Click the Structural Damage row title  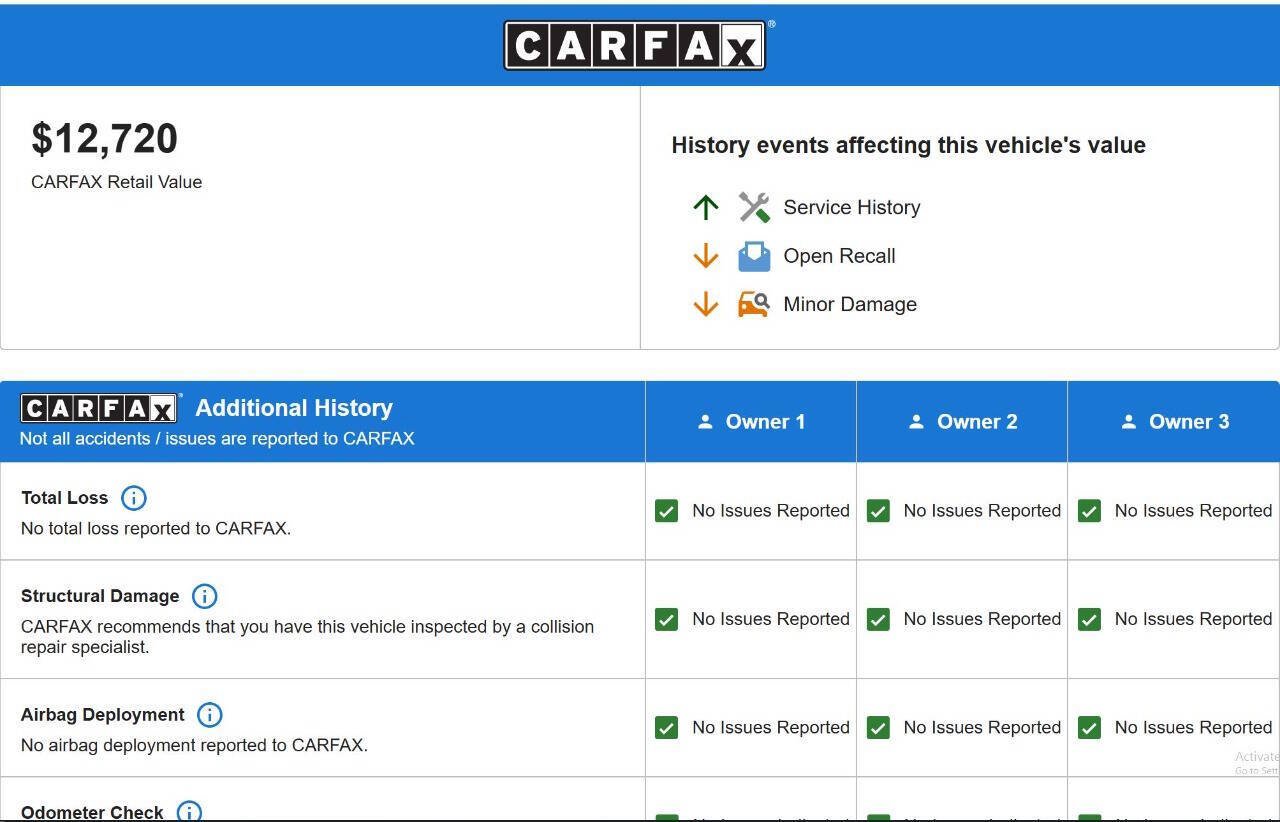tap(100, 596)
